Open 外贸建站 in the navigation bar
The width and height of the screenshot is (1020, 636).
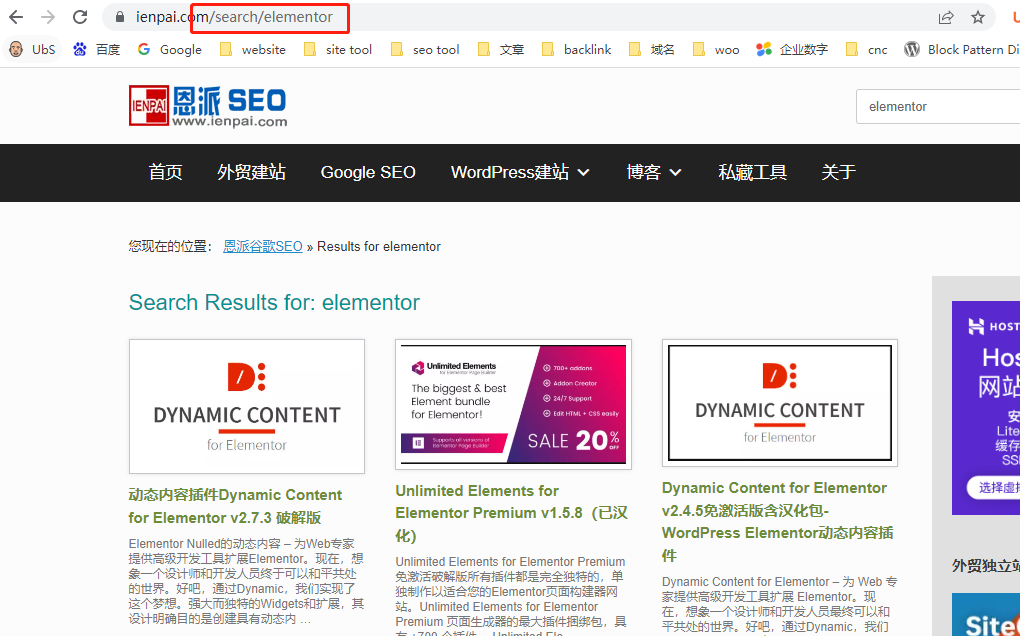(x=251, y=172)
